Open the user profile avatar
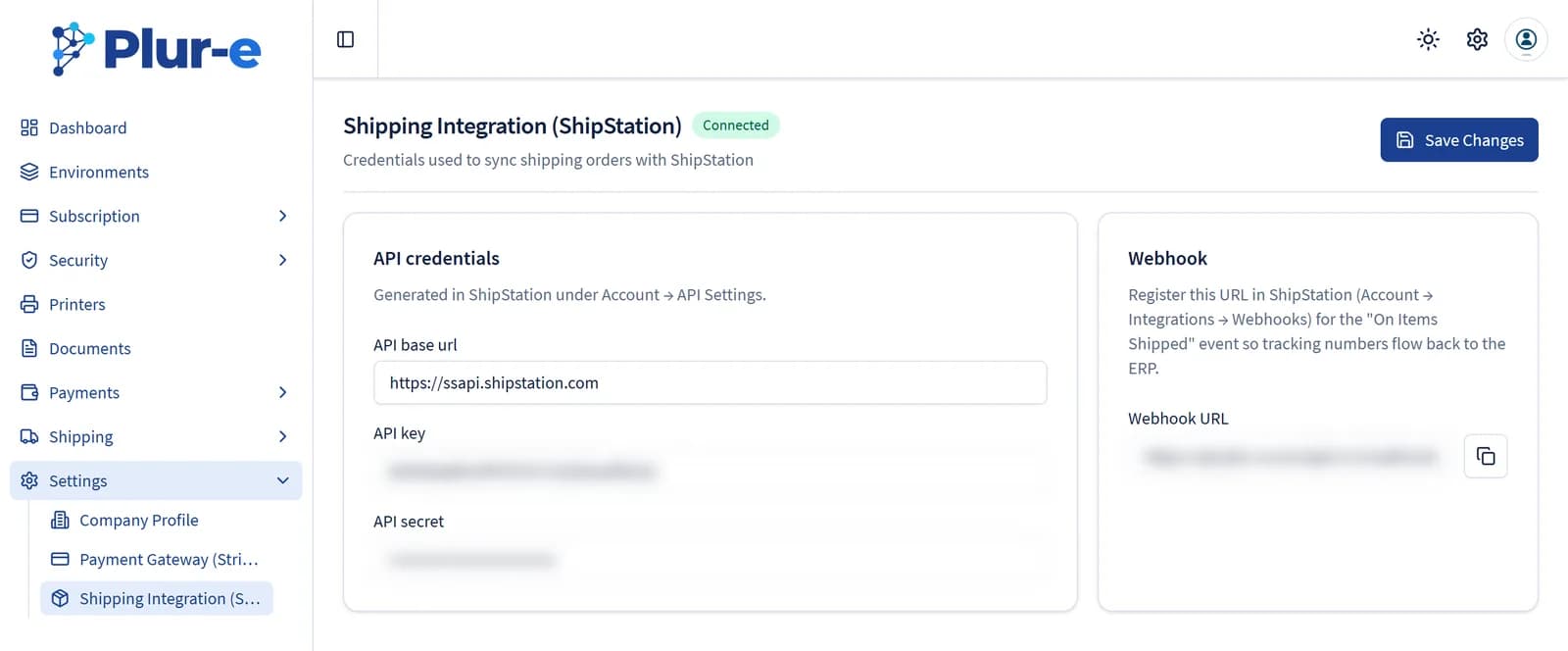This screenshot has height=651, width=1568. coord(1526,39)
